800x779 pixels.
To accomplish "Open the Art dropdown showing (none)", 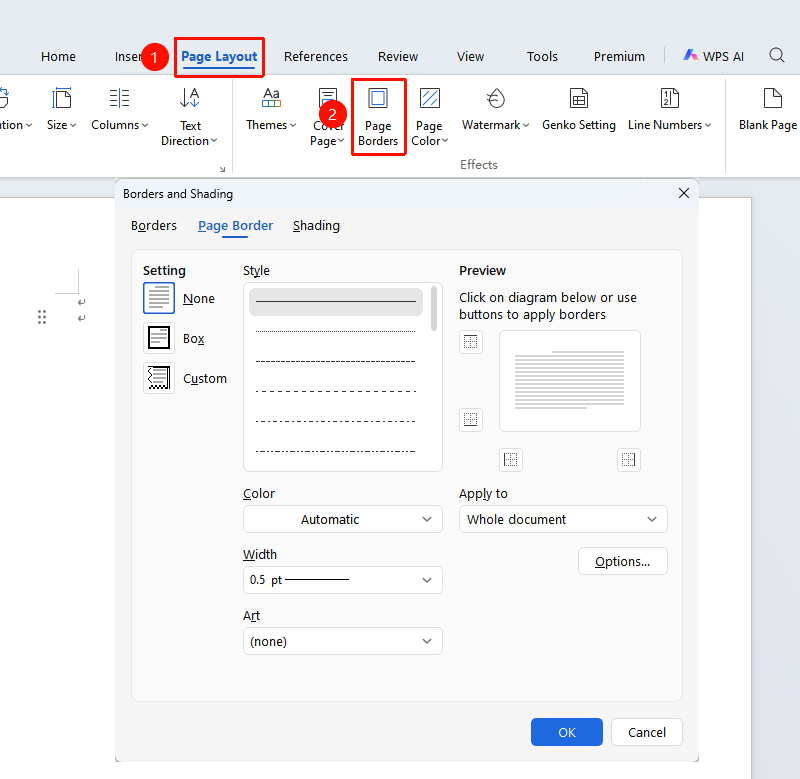I will point(343,641).
